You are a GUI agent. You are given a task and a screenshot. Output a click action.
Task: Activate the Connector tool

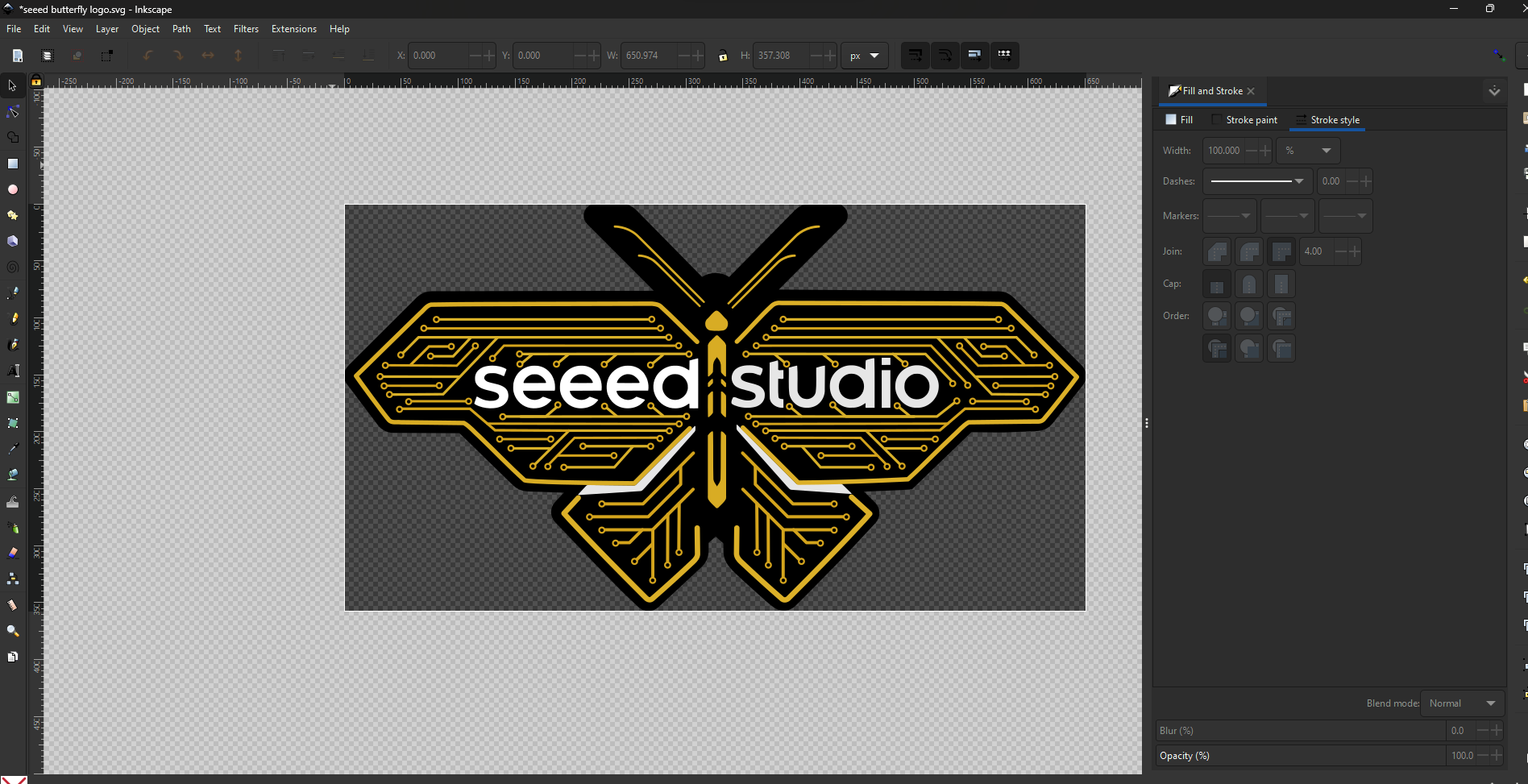pyautogui.click(x=12, y=579)
